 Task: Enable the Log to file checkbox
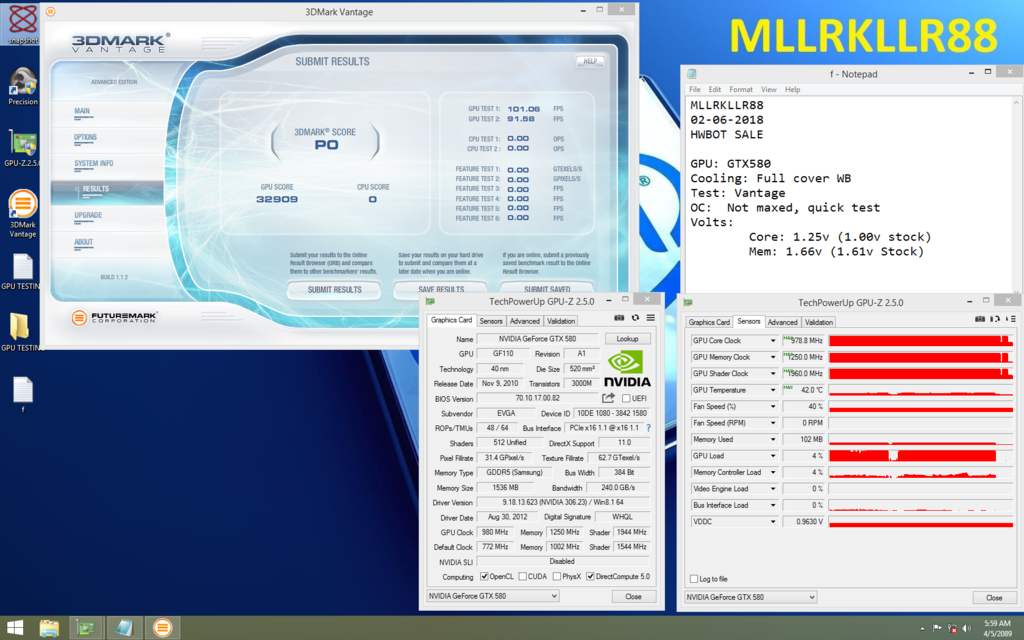click(694, 579)
